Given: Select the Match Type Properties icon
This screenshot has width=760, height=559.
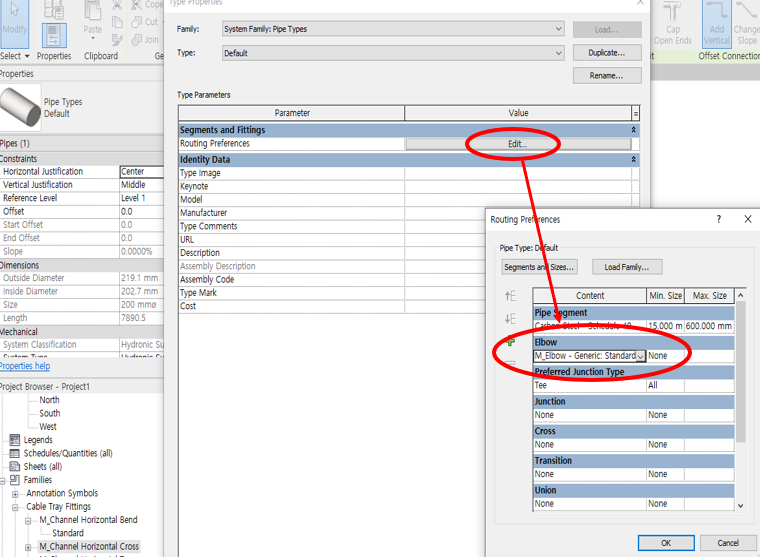Looking at the screenshot, I should [x=117, y=39].
